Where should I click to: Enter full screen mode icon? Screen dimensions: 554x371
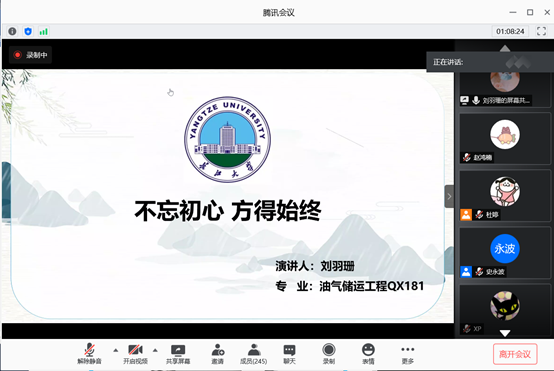click(x=541, y=31)
